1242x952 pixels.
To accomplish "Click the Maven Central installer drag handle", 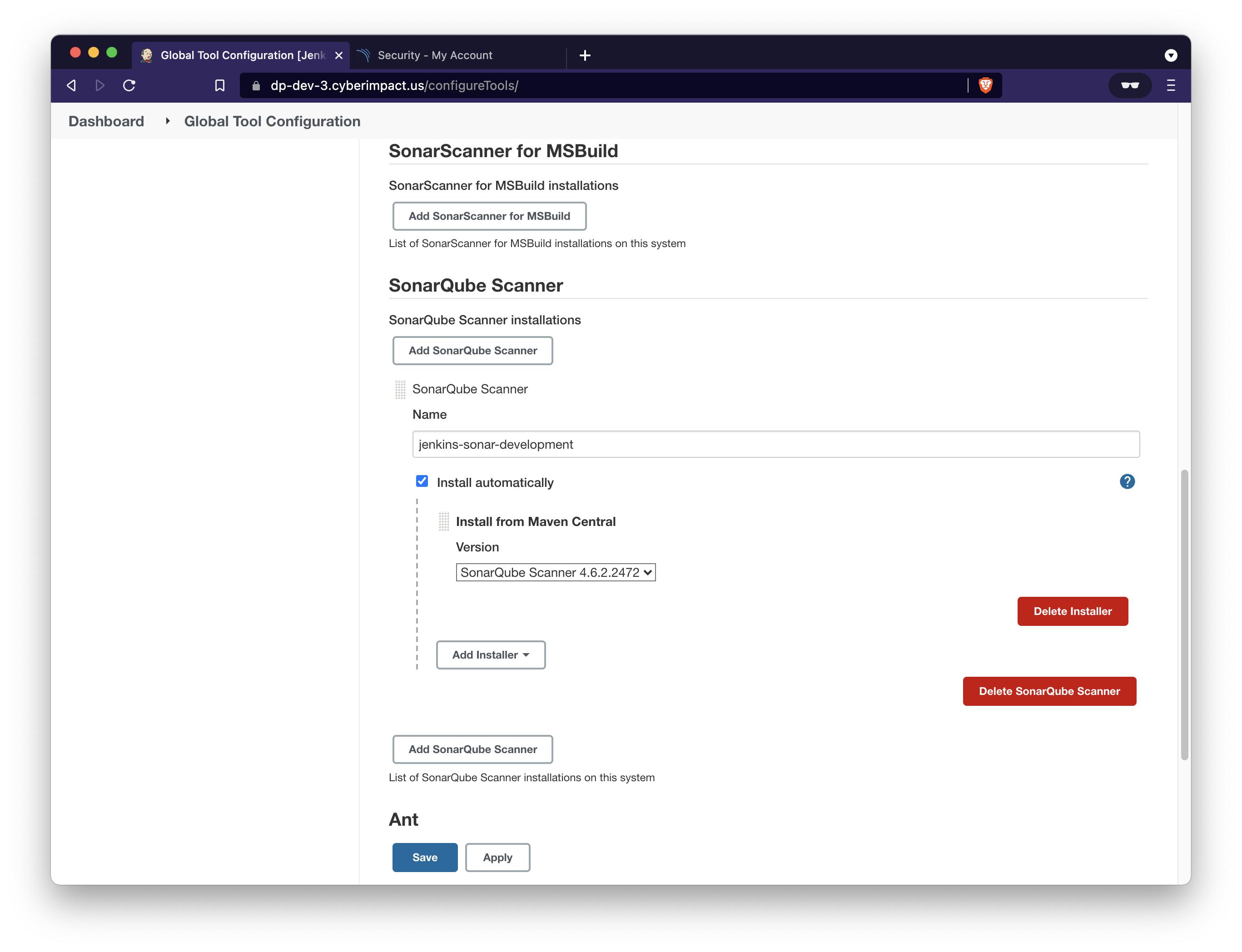I will [x=444, y=521].
